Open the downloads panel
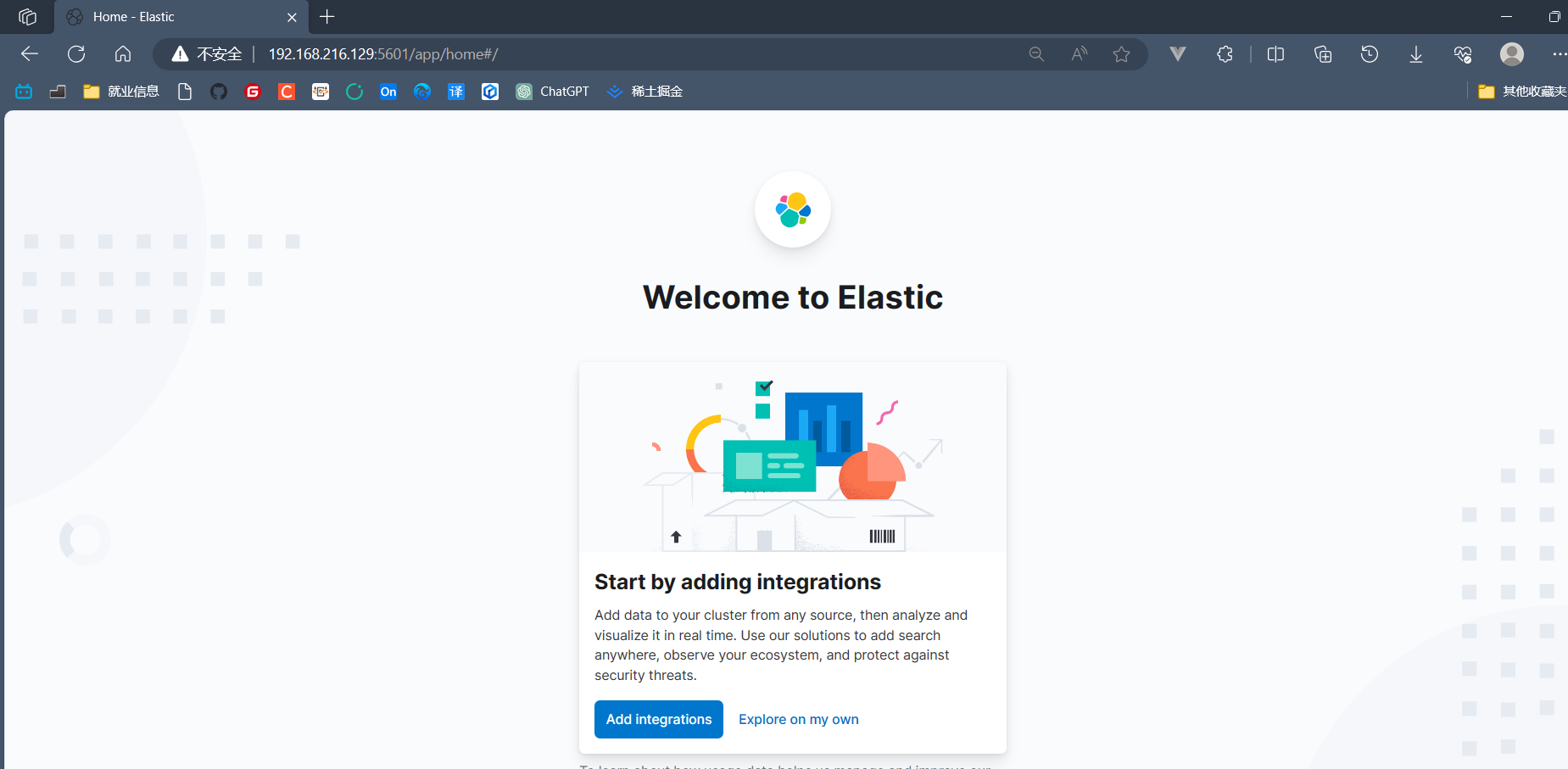 tap(1416, 54)
